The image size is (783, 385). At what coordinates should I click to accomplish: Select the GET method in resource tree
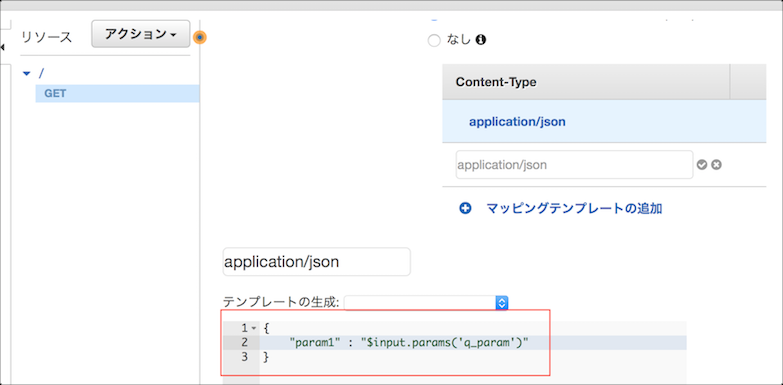coord(117,93)
